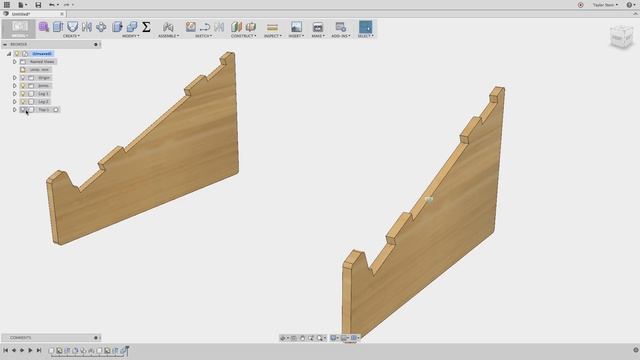Viewport: 640px width, 360px height.
Task: Open the data panel grid icon
Action: (x=7, y=5)
